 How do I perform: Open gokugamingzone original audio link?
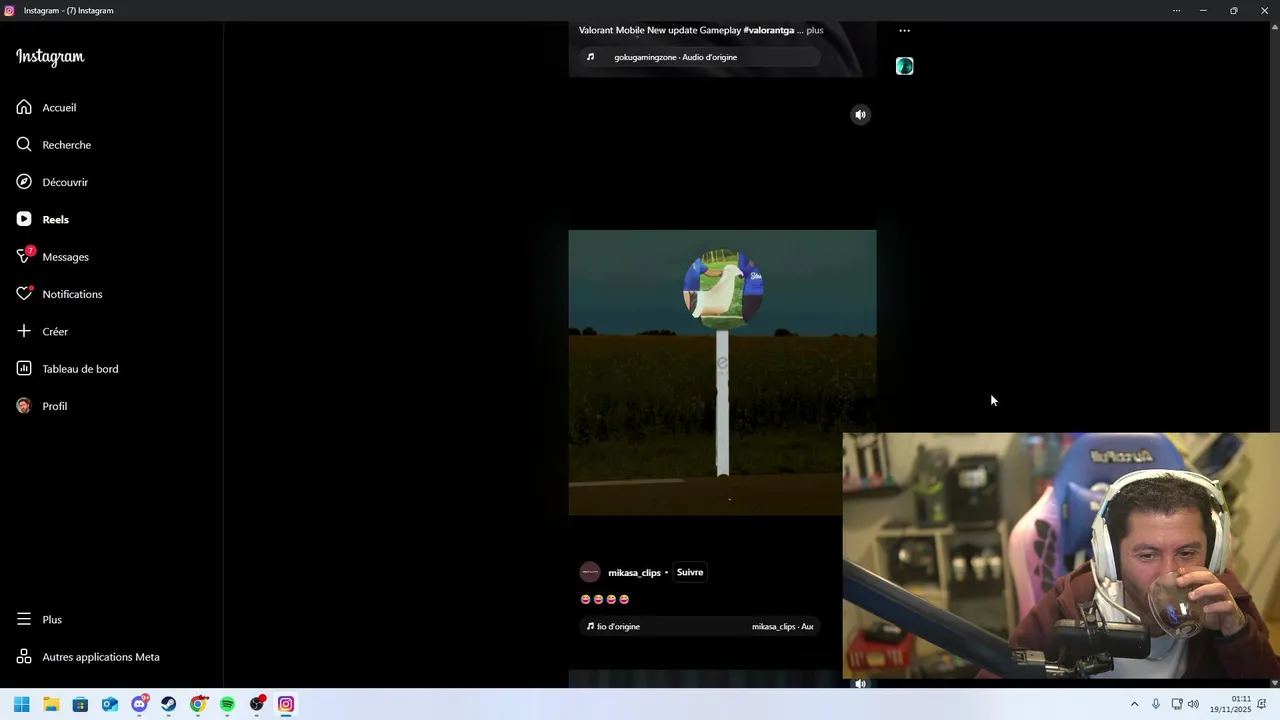pyautogui.click(x=675, y=57)
